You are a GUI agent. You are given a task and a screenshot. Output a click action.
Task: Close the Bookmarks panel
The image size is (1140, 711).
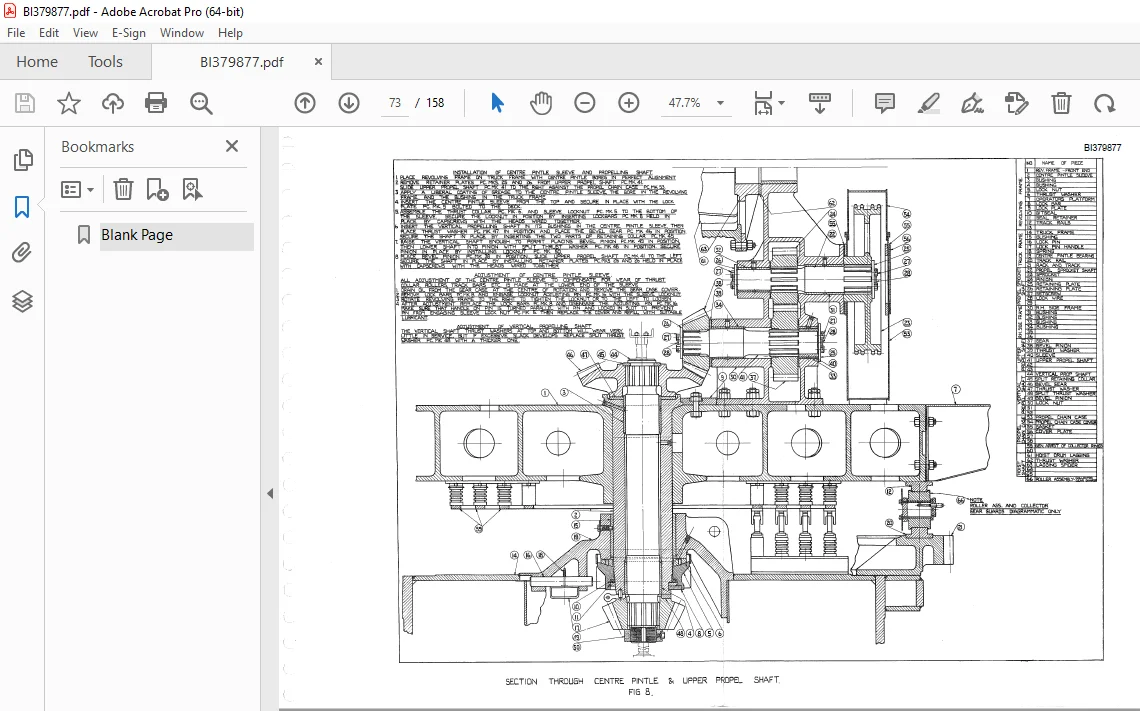click(x=232, y=146)
